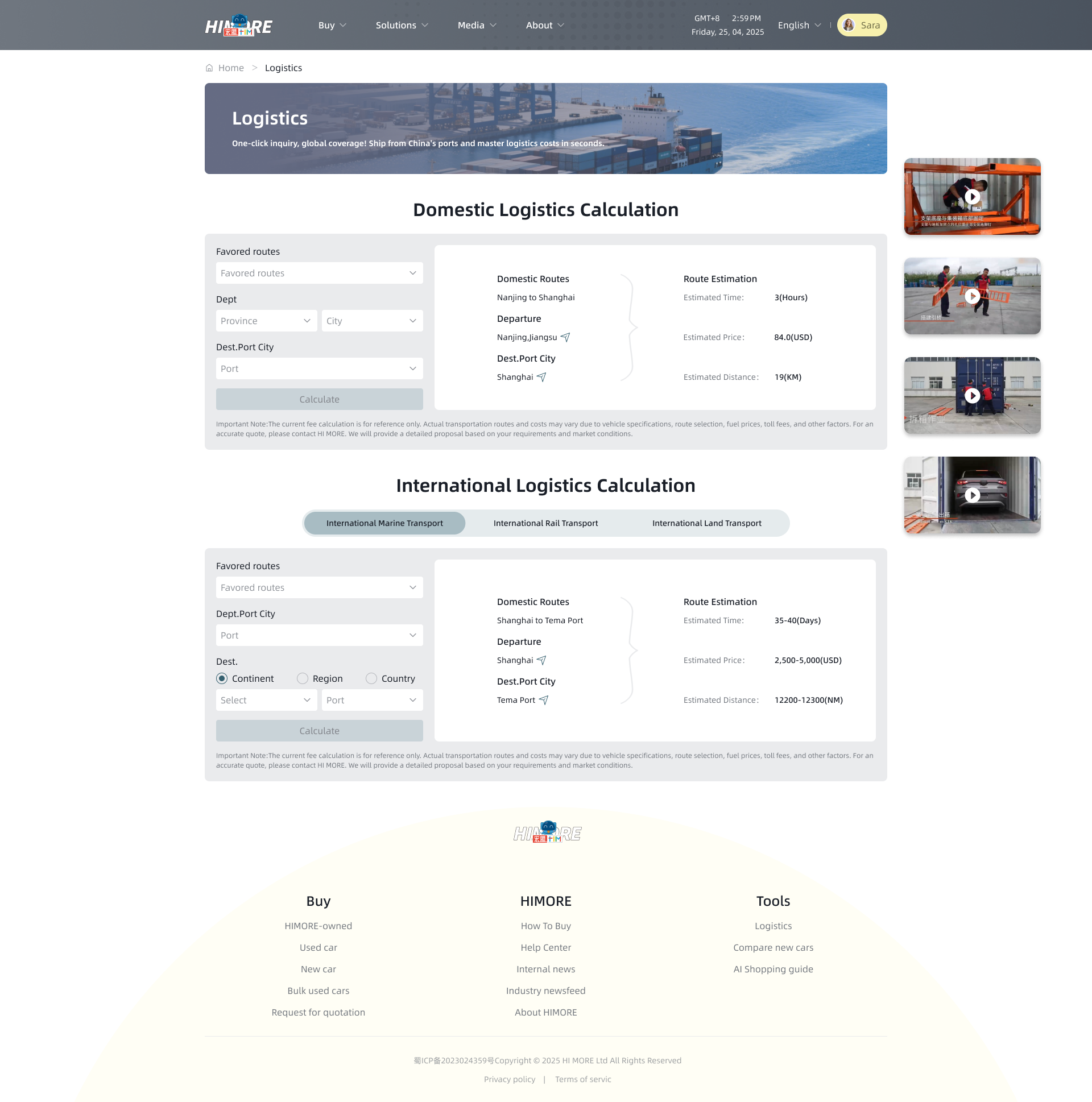
Task: Switch to International Marine Transport tab
Action: 384,523
